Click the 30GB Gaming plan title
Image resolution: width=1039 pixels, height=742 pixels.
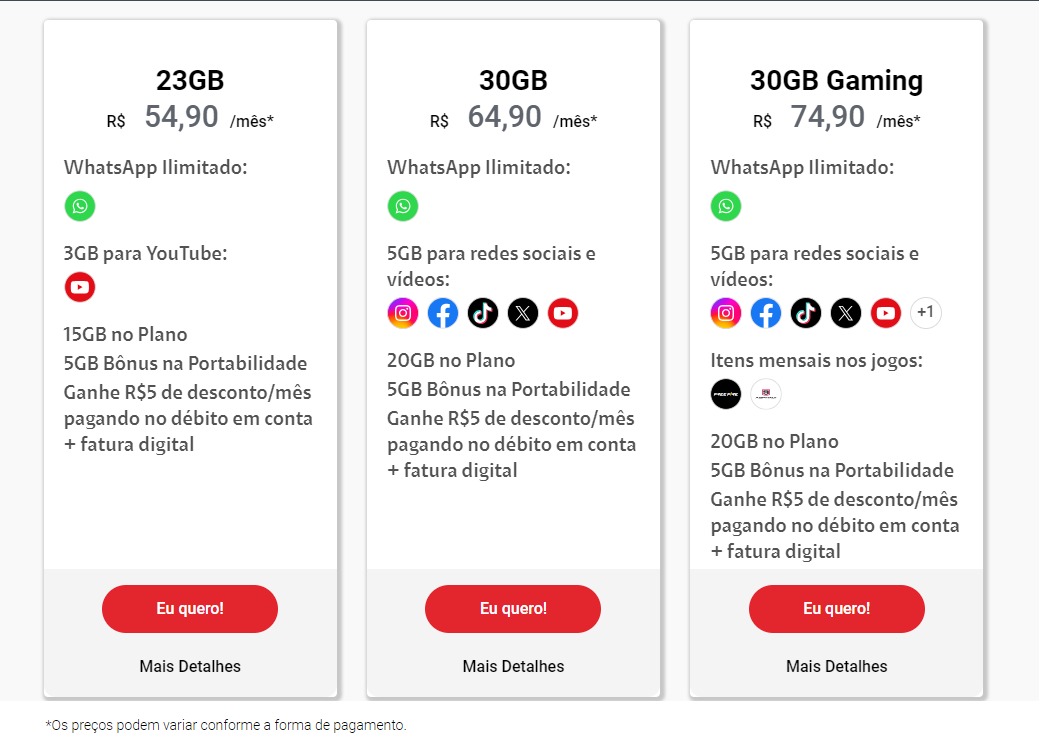click(836, 81)
